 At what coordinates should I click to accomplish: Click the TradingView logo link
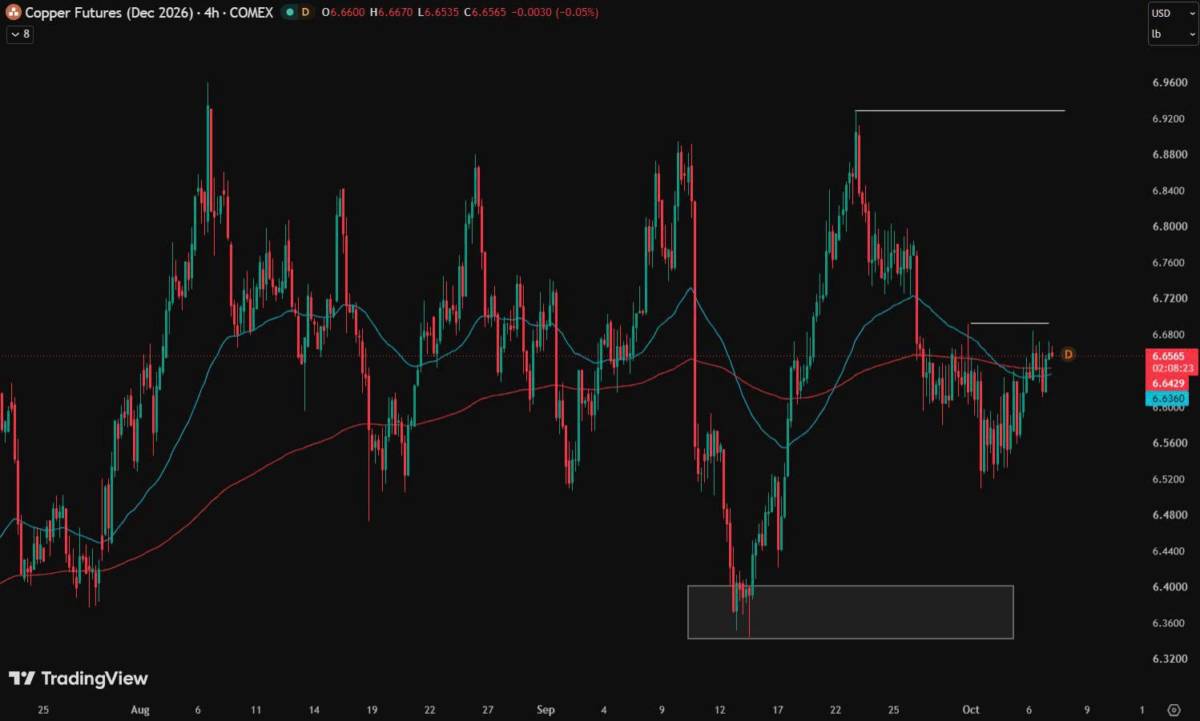point(78,678)
